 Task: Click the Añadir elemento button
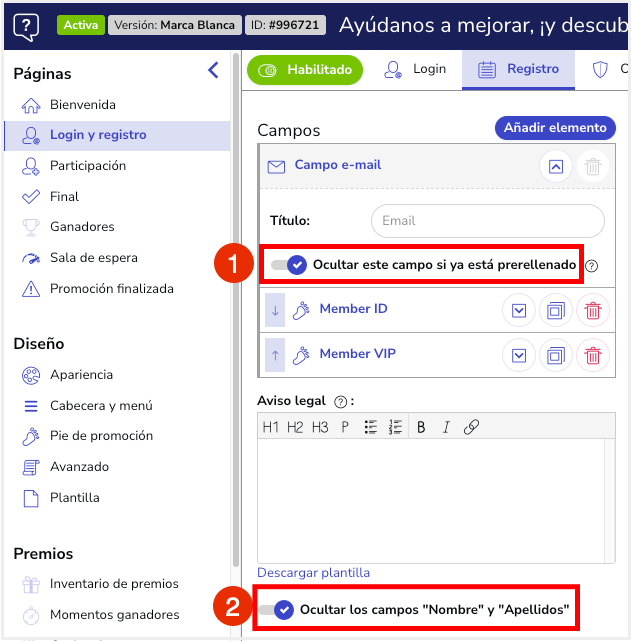(555, 128)
